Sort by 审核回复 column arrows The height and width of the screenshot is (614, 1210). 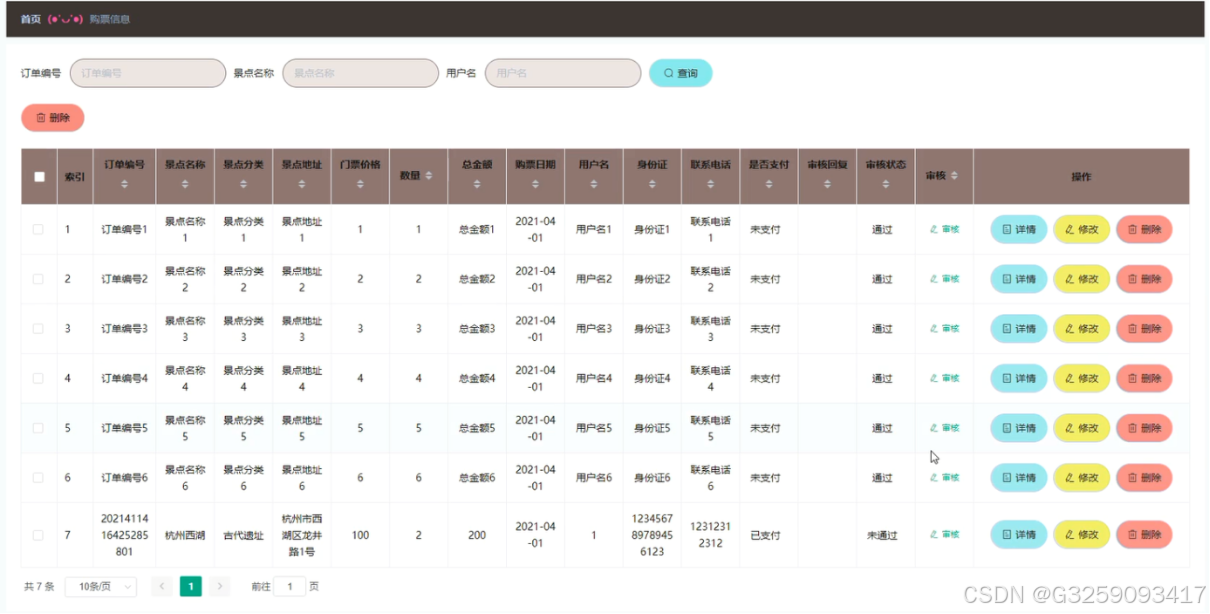(828, 184)
